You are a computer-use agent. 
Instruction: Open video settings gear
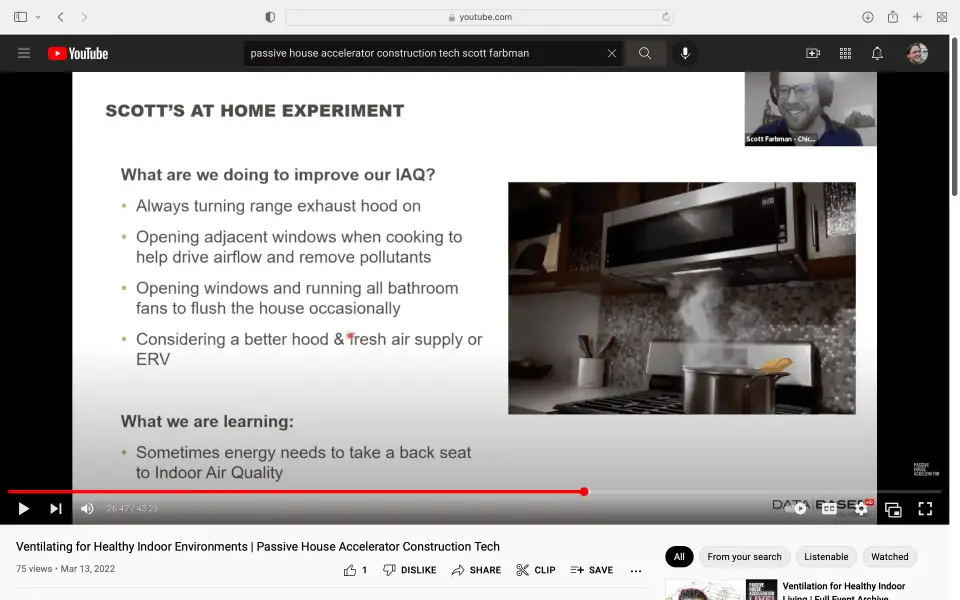(x=861, y=509)
